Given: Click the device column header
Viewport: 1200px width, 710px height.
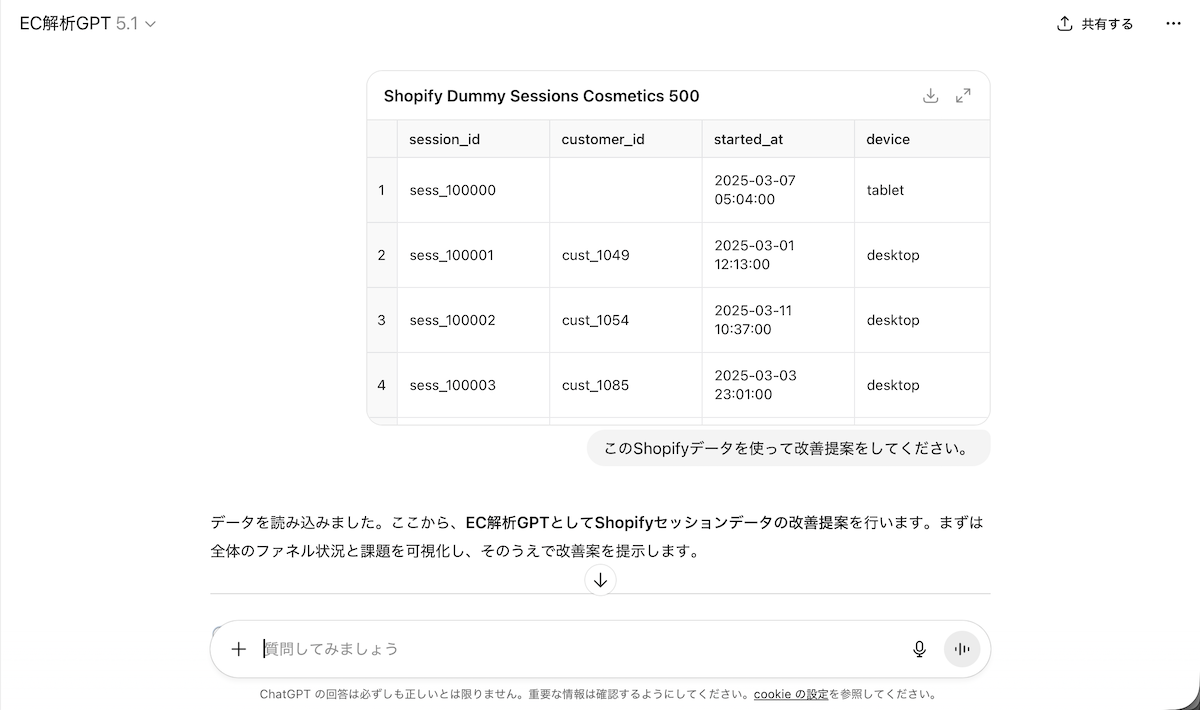Looking at the screenshot, I should (887, 139).
